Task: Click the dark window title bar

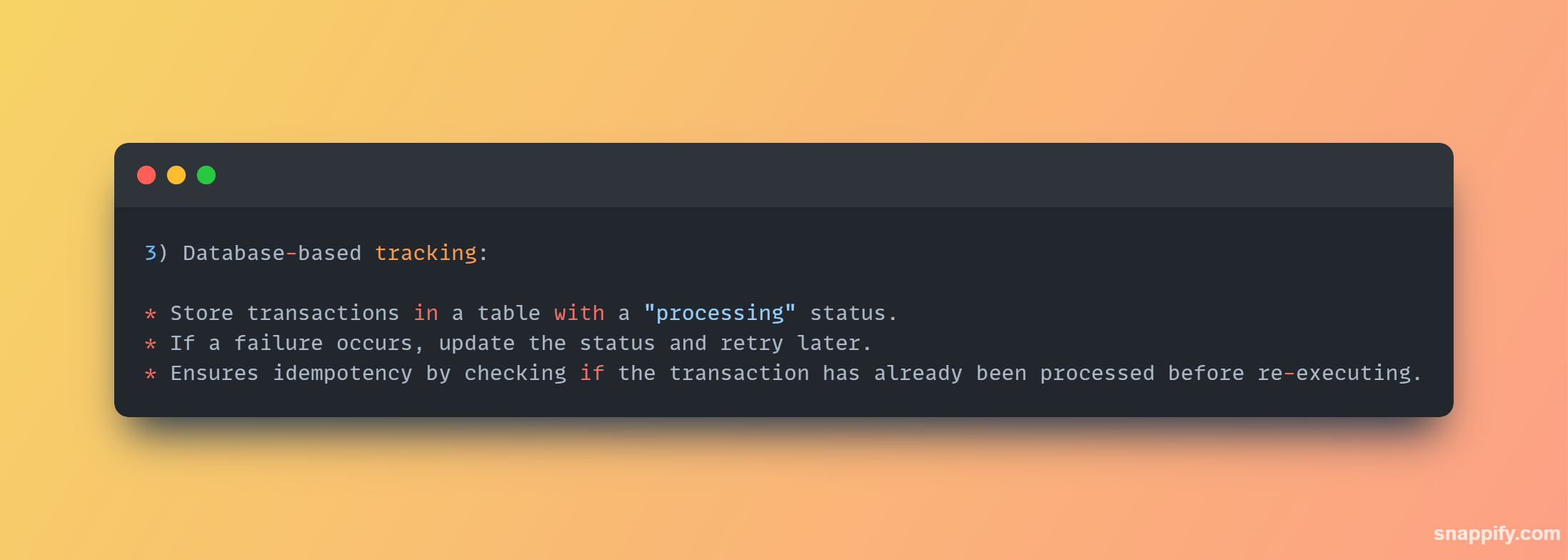Action: pos(784,175)
